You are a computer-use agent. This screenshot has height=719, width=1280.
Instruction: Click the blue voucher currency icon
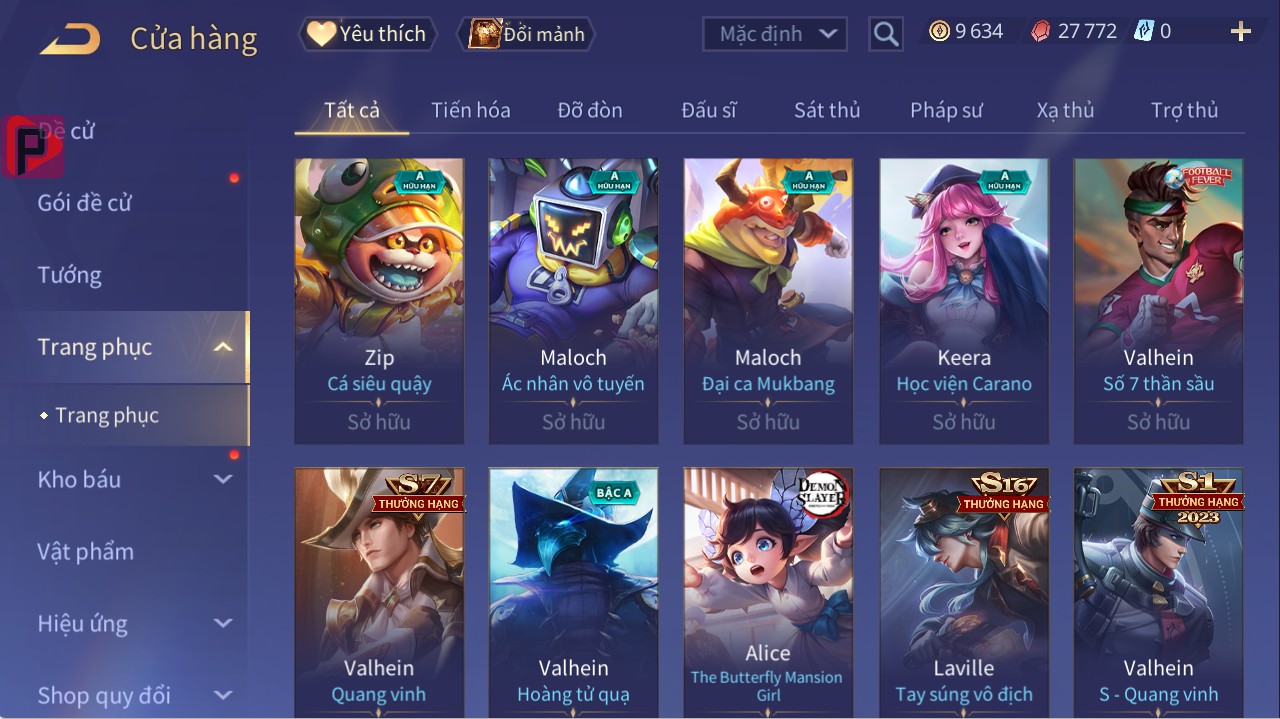[x=1144, y=31]
